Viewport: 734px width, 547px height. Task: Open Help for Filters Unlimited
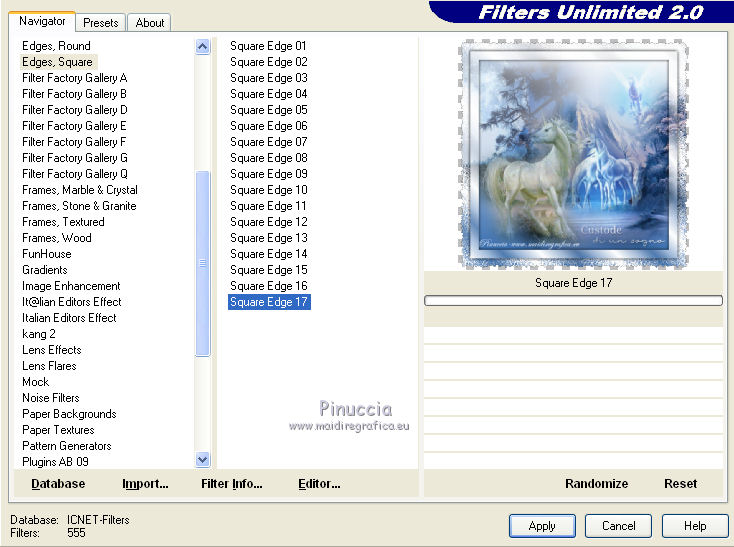(695, 526)
